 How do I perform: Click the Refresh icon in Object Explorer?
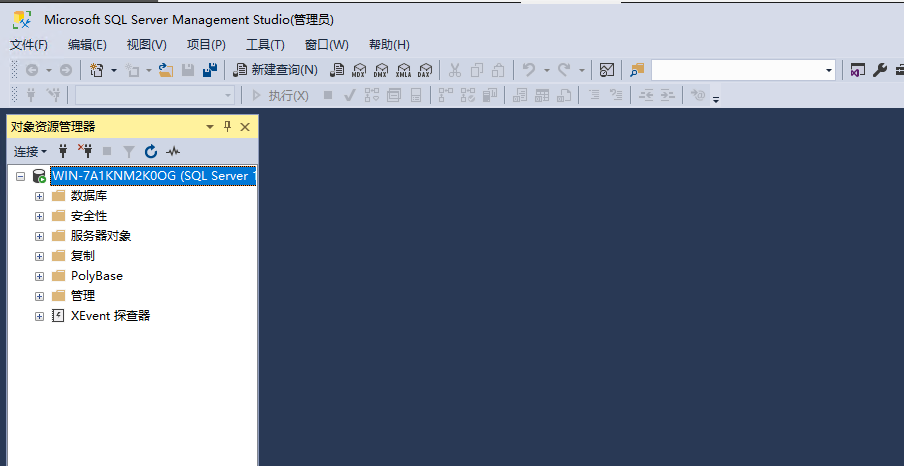tap(151, 152)
